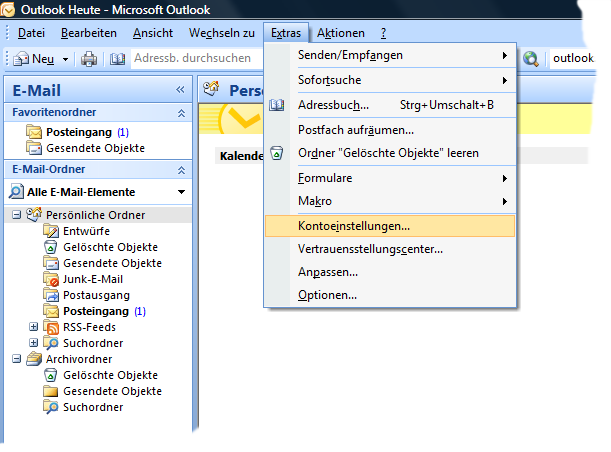Open Makro submenu
Viewport: 611px width, 452px height.
point(390,201)
